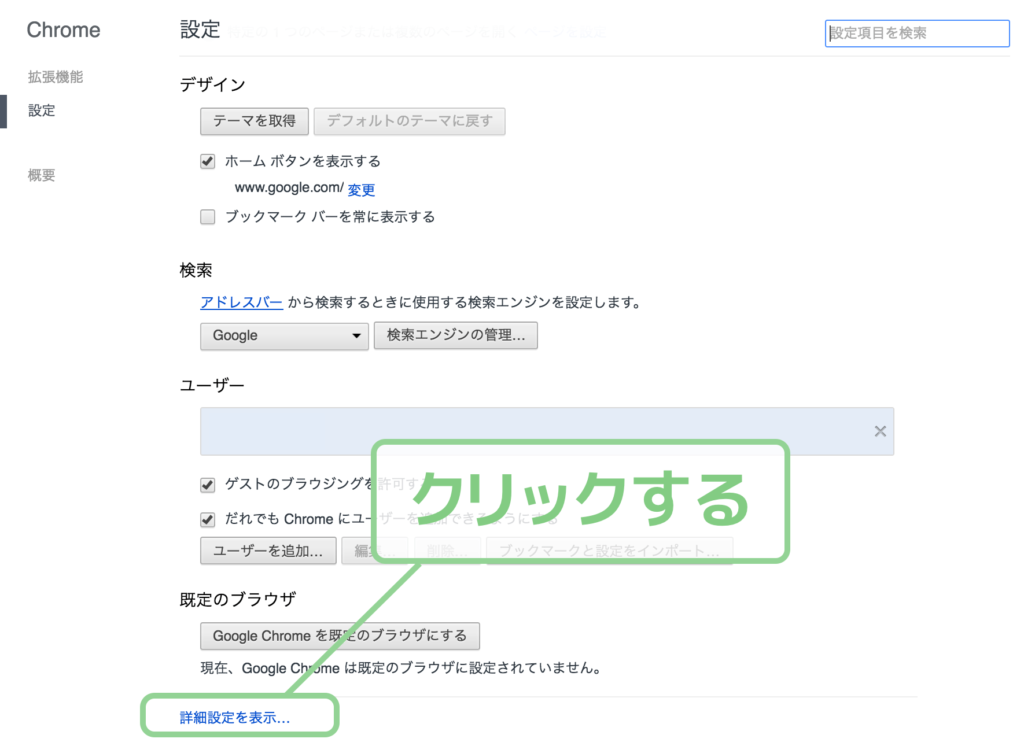Image resolution: width=1024 pixels, height=746 pixels.
Task: Open the 概要 sidebar page
Action: 42,175
